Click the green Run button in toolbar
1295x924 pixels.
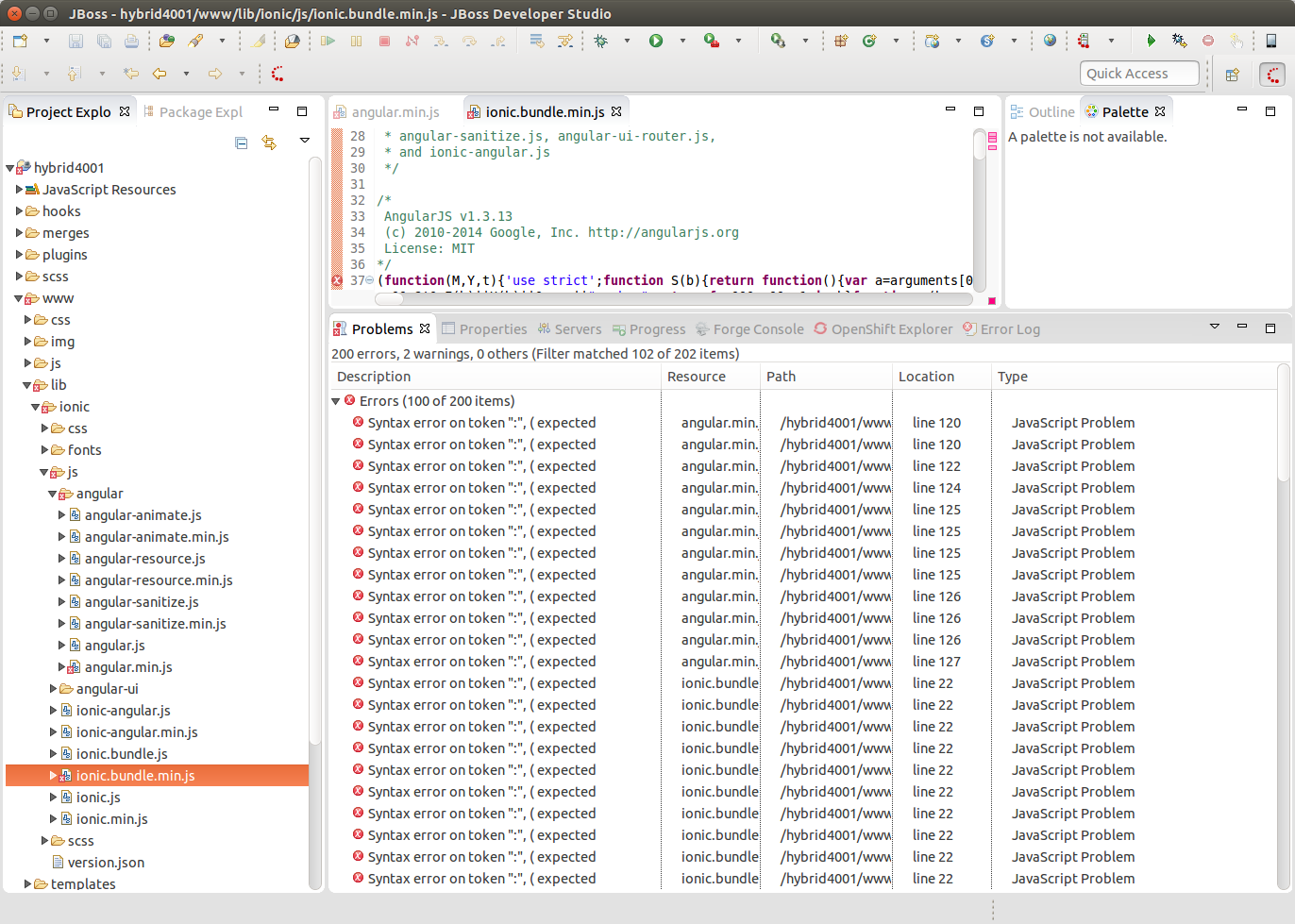tap(656, 41)
